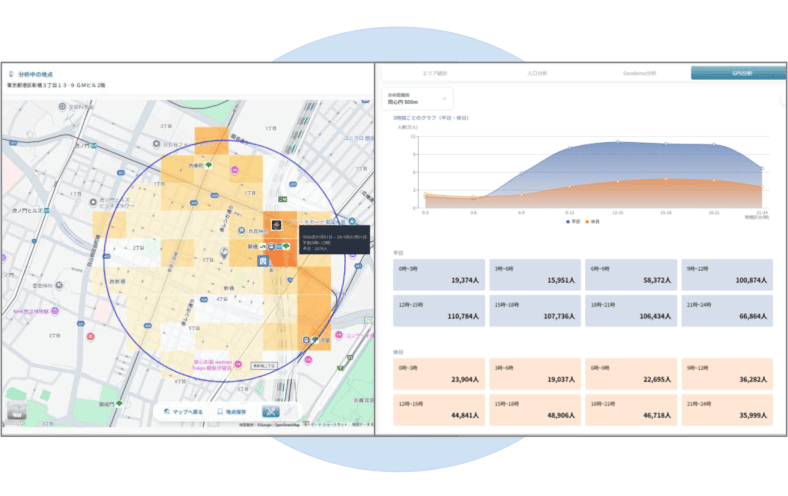Screen dimensions: 788x496
Task: Click the 休日 card showing 19,037人
Action: pyautogui.click(x=535, y=374)
